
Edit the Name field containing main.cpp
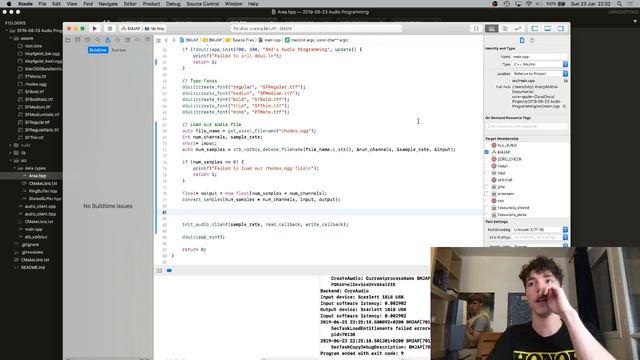pyautogui.click(x=540, y=57)
